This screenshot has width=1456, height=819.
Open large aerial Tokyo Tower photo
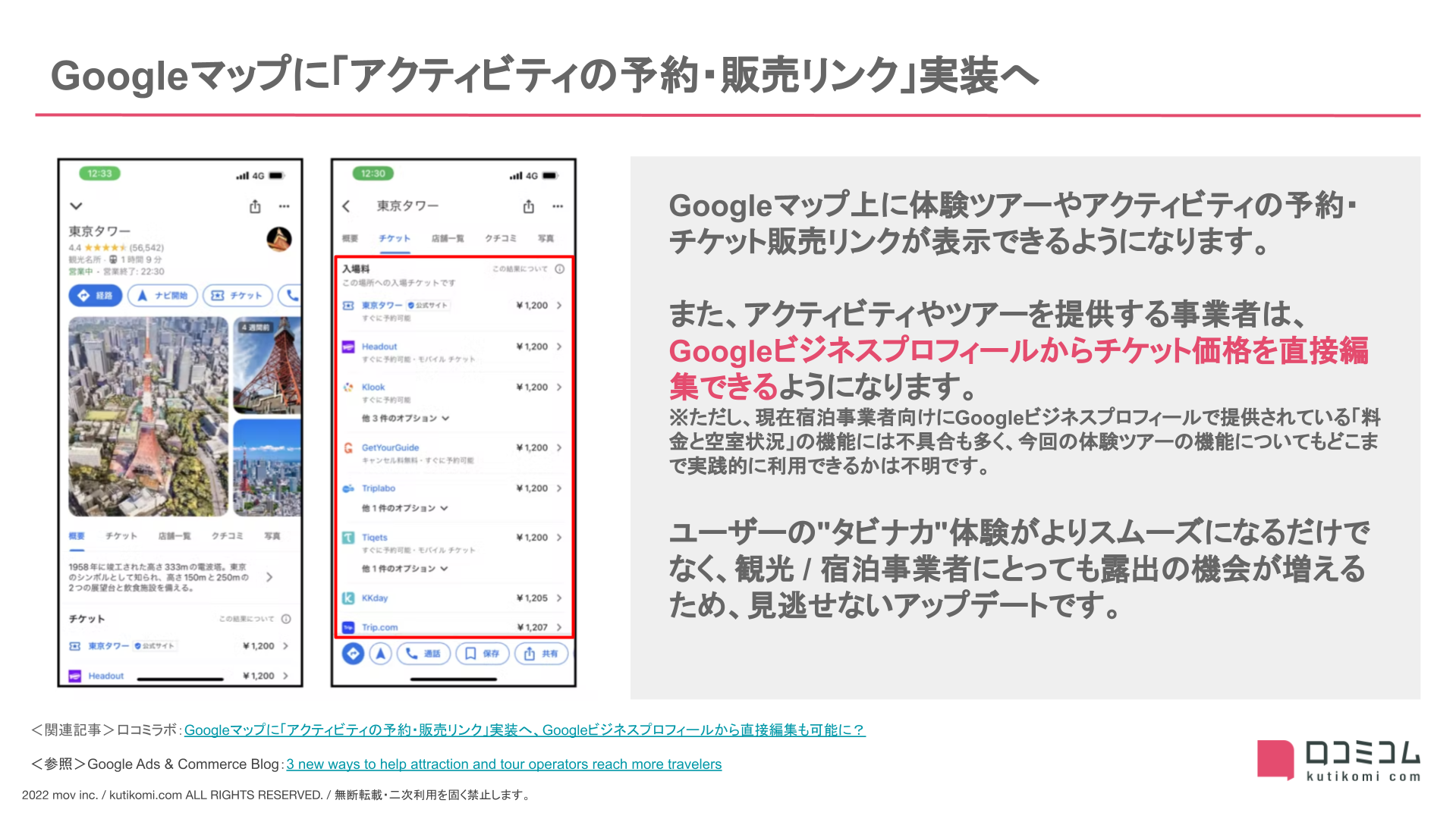(148, 416)
